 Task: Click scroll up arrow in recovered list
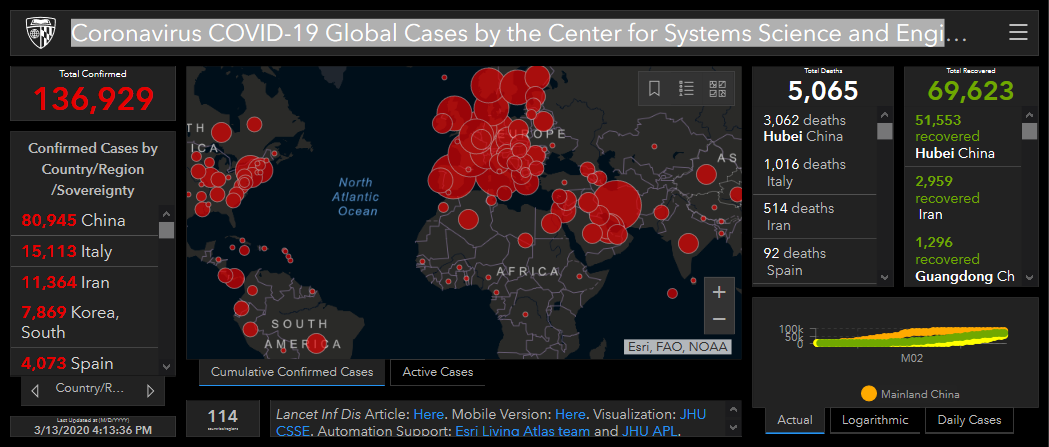1029,114
